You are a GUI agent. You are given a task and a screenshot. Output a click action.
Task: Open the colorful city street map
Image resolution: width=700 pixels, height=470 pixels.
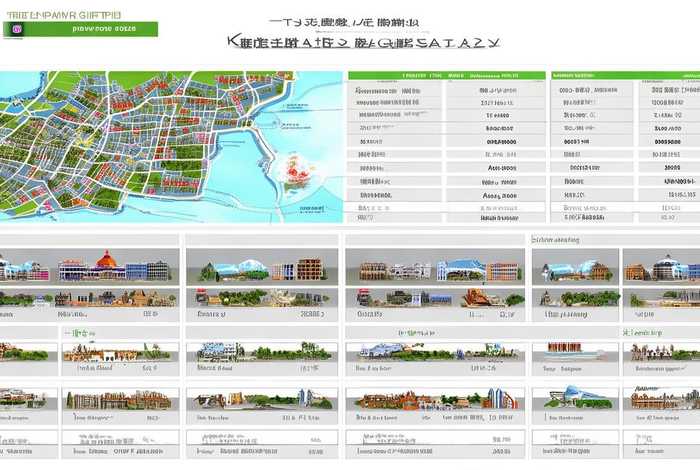coord(171,146)
